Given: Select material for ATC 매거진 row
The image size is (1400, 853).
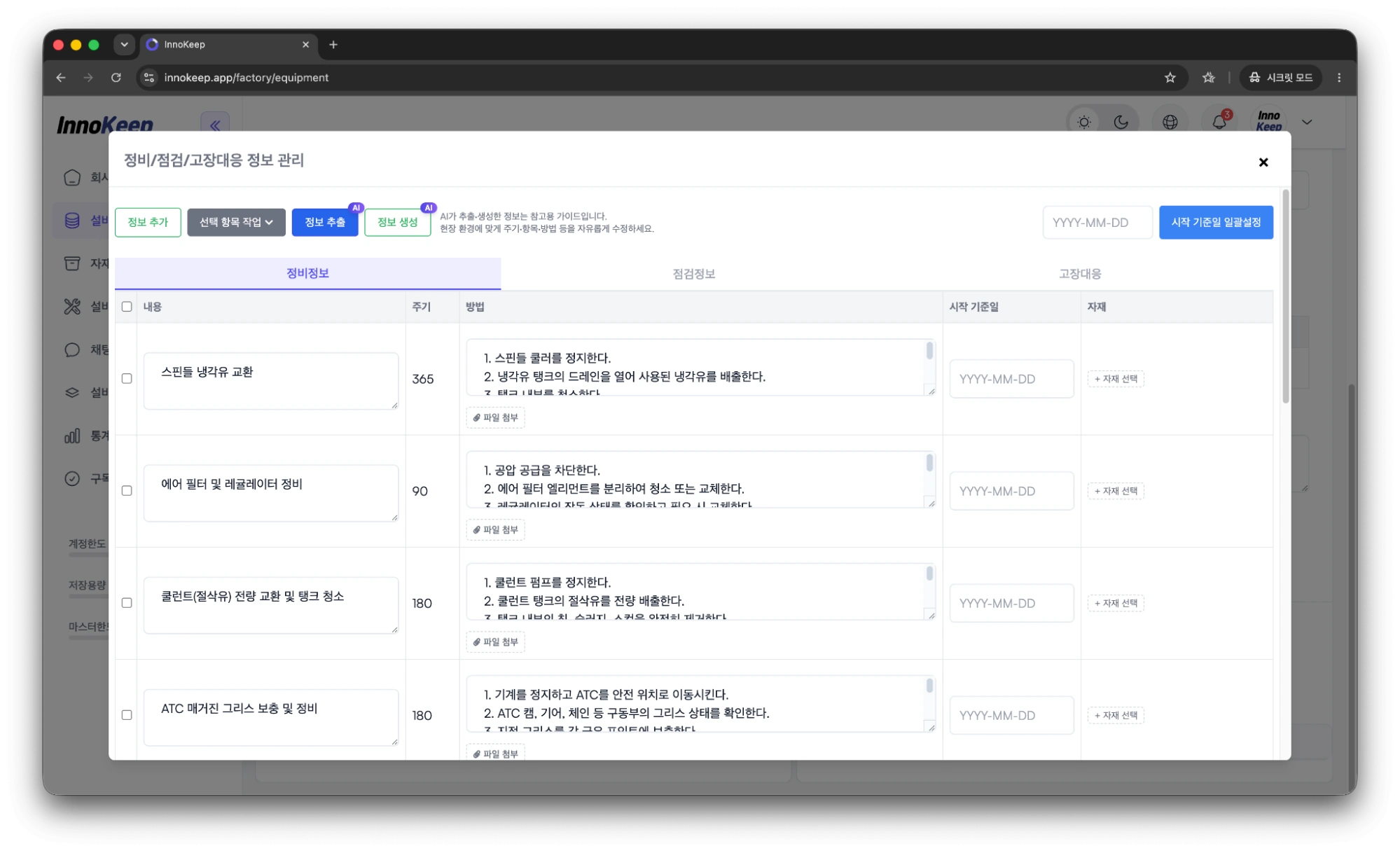Looking at the screenshot, I should pyautogui.click(x=1116, y=715).
